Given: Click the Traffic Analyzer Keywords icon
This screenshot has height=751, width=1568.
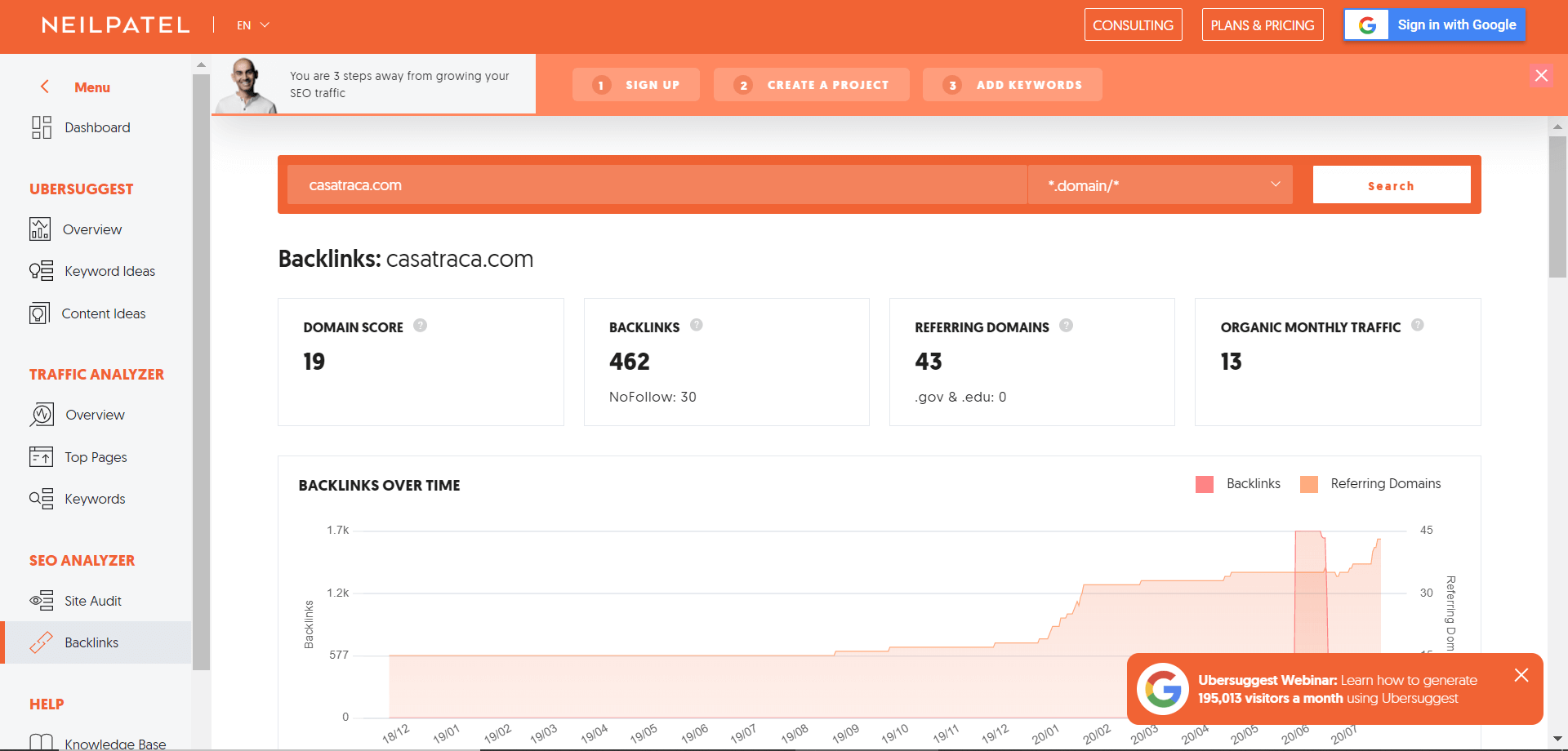Looking at the screenshot, I should point(42,499).
